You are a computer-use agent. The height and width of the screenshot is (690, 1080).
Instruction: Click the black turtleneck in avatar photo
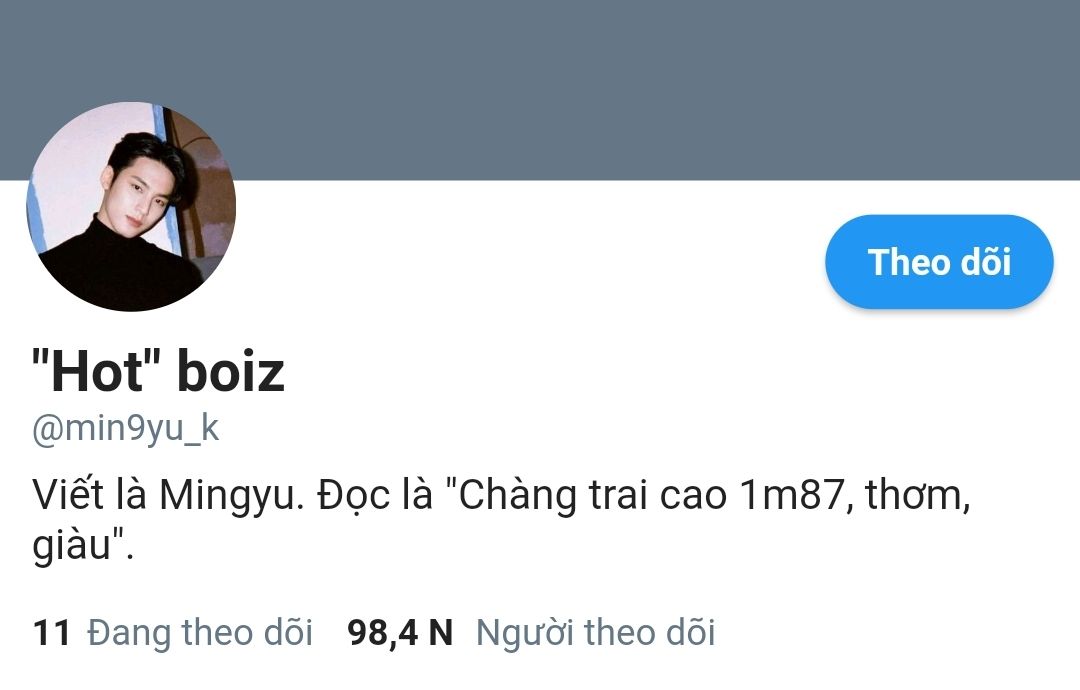117,269
